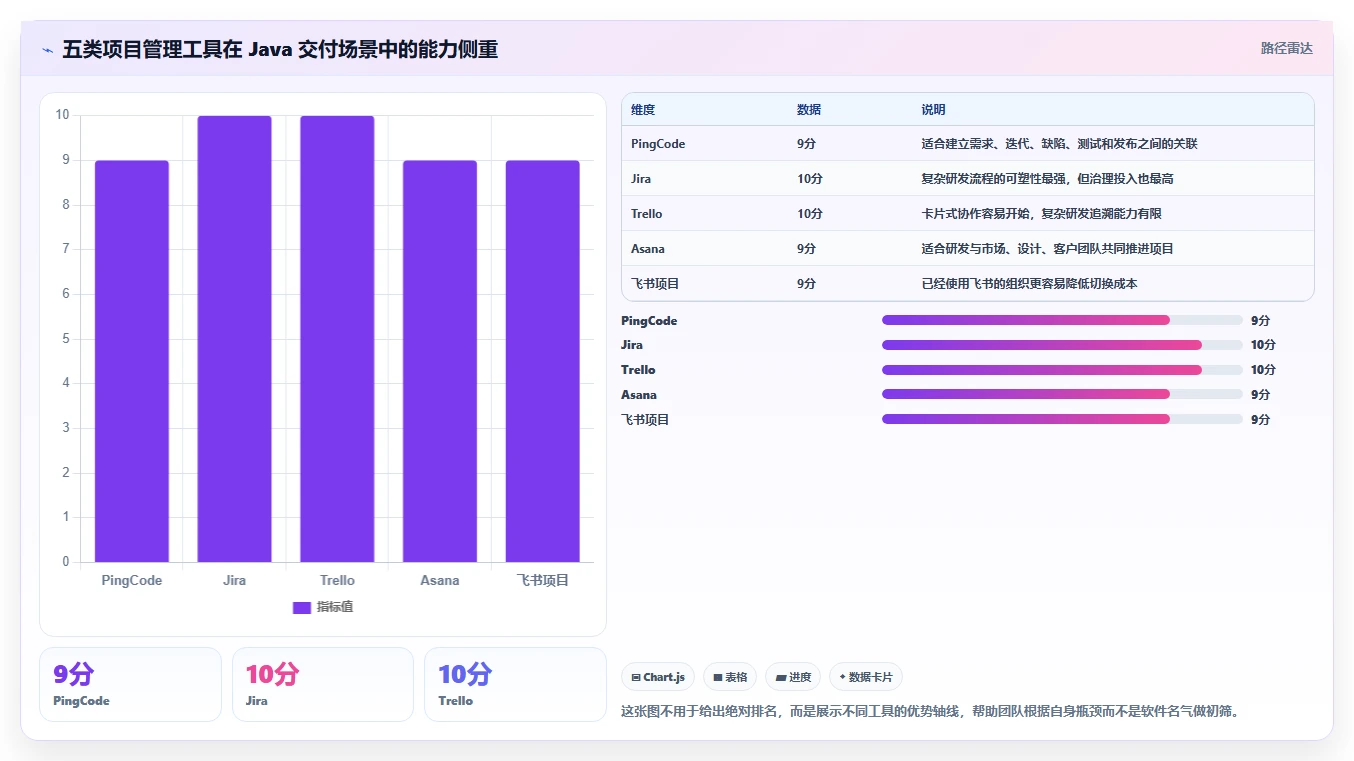Screen dimensions: 1354x761
Task: Click the 路径雷达 label in header
Action: 1286,48
